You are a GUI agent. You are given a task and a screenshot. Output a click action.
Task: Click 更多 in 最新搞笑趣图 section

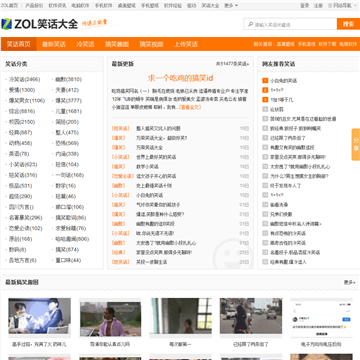(349, 282)
